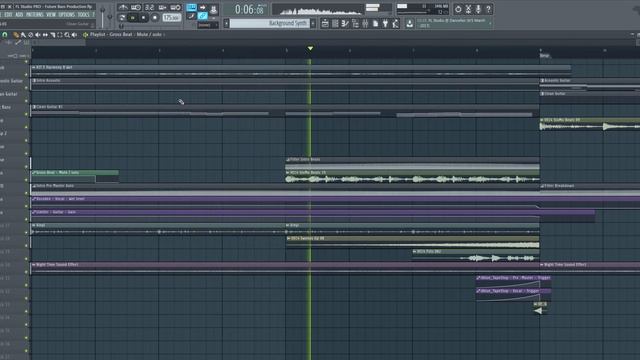Toggle wait for input before playing
This screenshot has width=640, height=360.
[136, 7]
